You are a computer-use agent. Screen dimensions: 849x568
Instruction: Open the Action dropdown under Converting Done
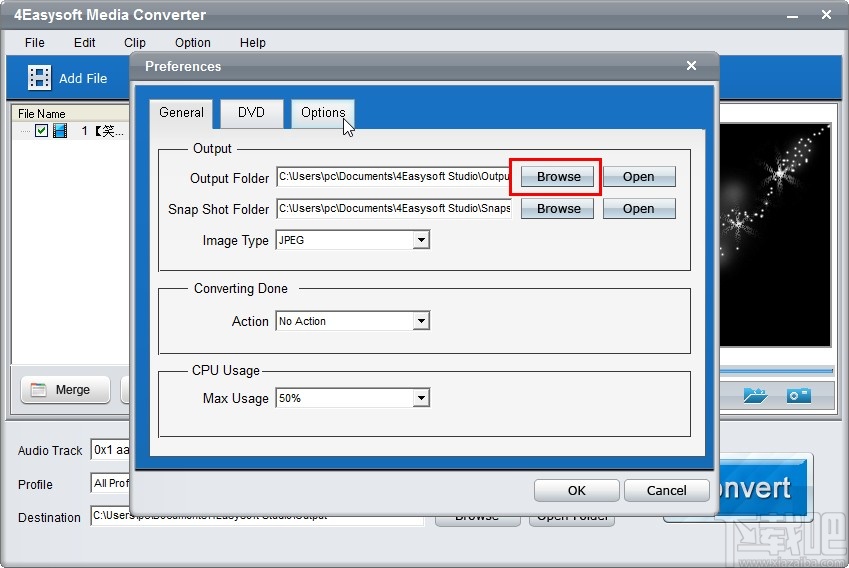click(x=421, y=321)
